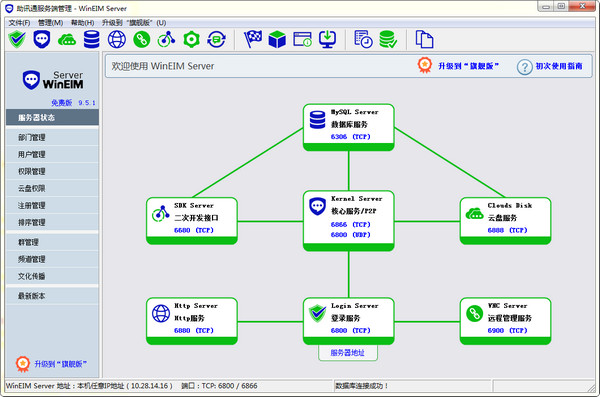
Task: Click the 服务器地址 button below Login Server
Action: tap(348, 353)
